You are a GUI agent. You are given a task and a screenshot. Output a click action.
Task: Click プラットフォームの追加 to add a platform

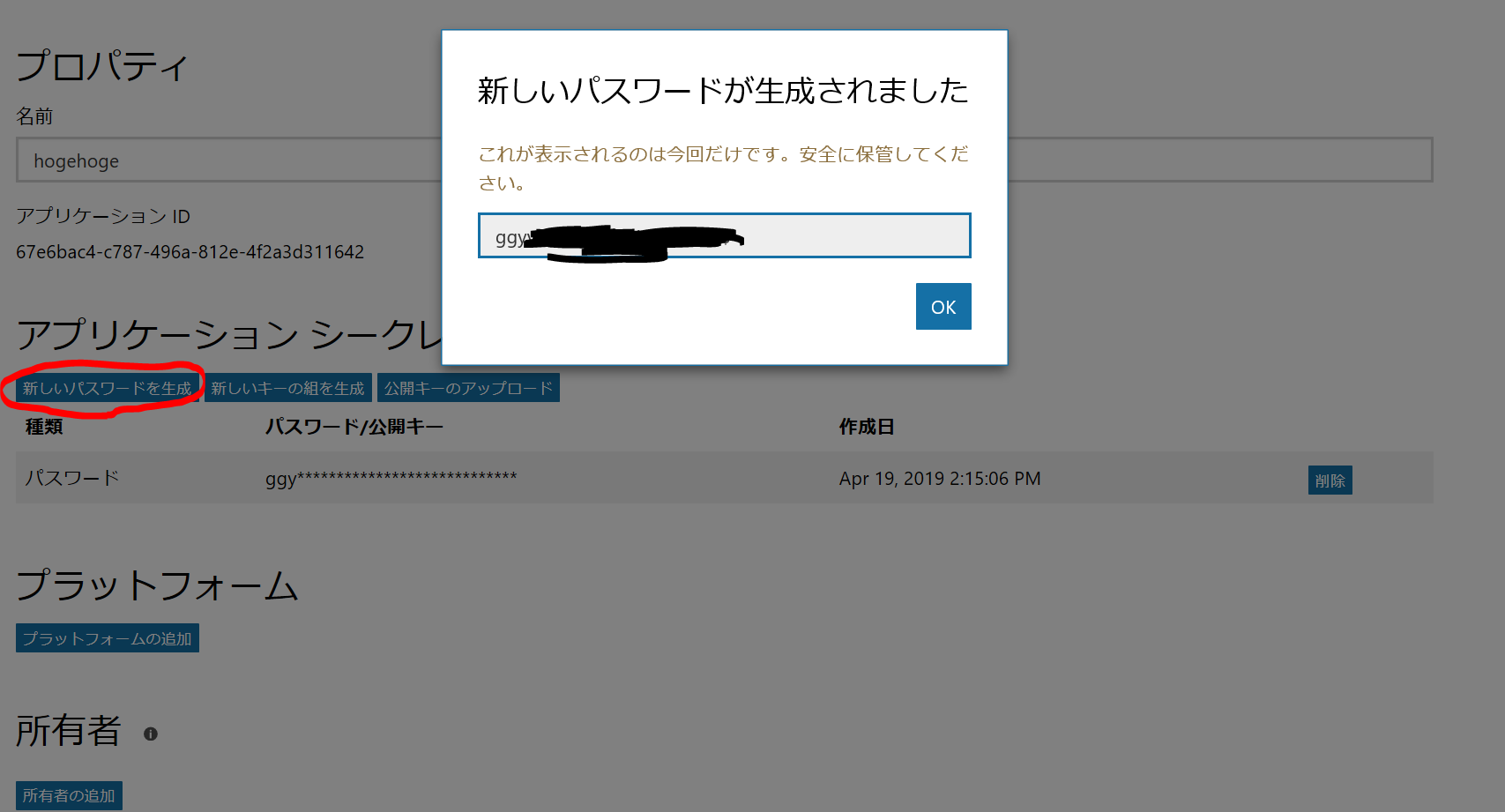click(107, 637)
